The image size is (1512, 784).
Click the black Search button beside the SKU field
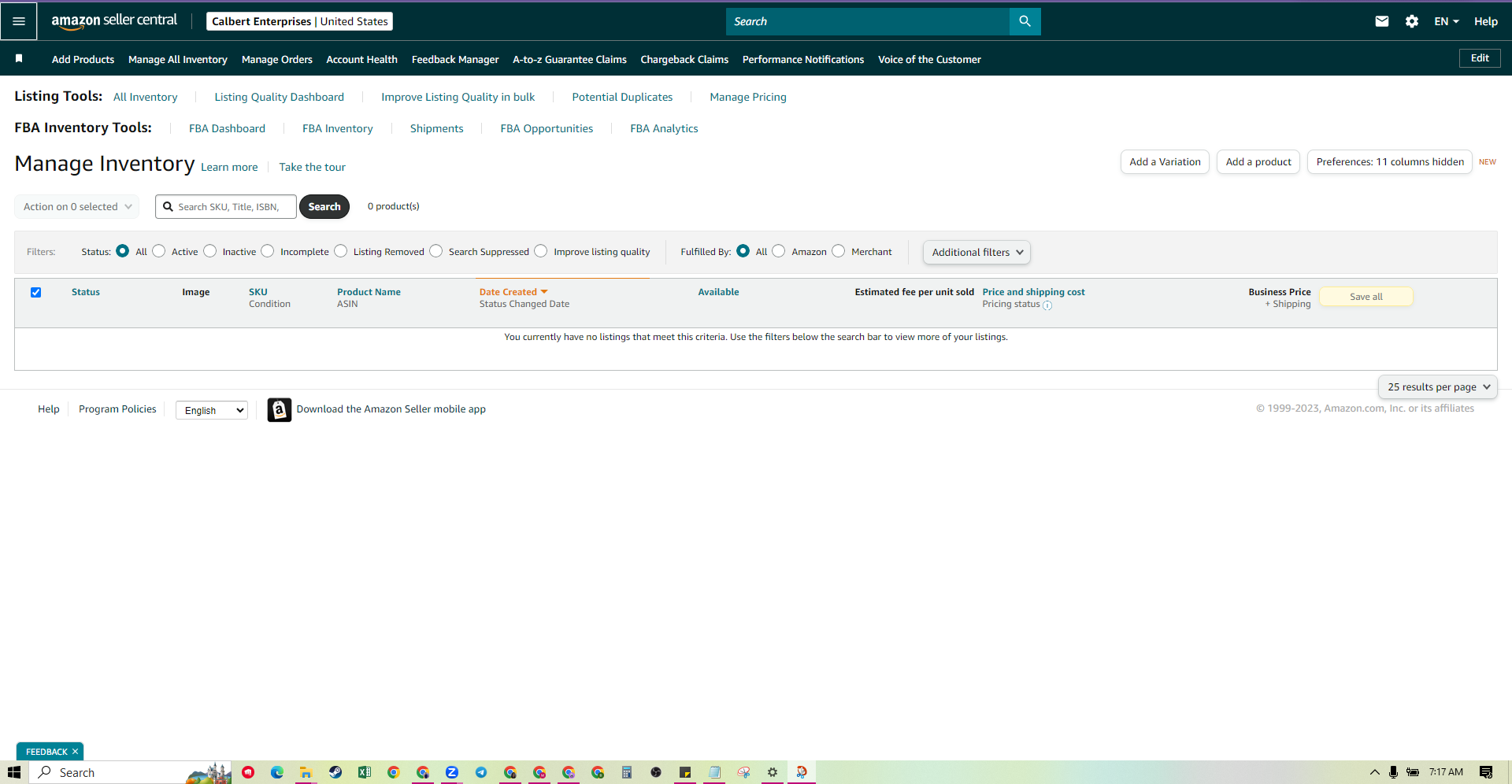[324, 206]
